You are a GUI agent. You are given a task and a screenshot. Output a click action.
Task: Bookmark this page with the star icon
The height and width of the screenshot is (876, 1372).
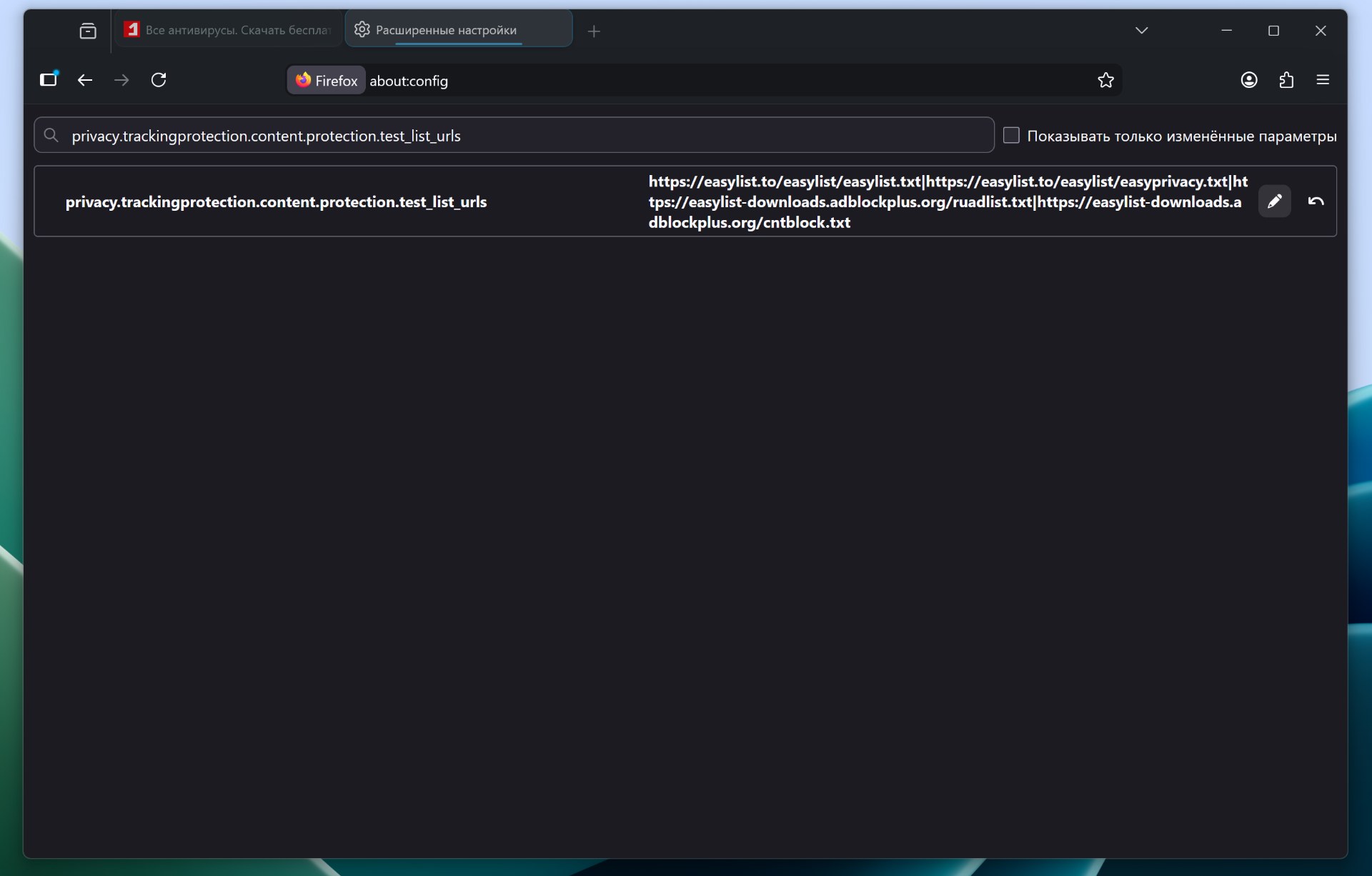tap(1105, 80)
